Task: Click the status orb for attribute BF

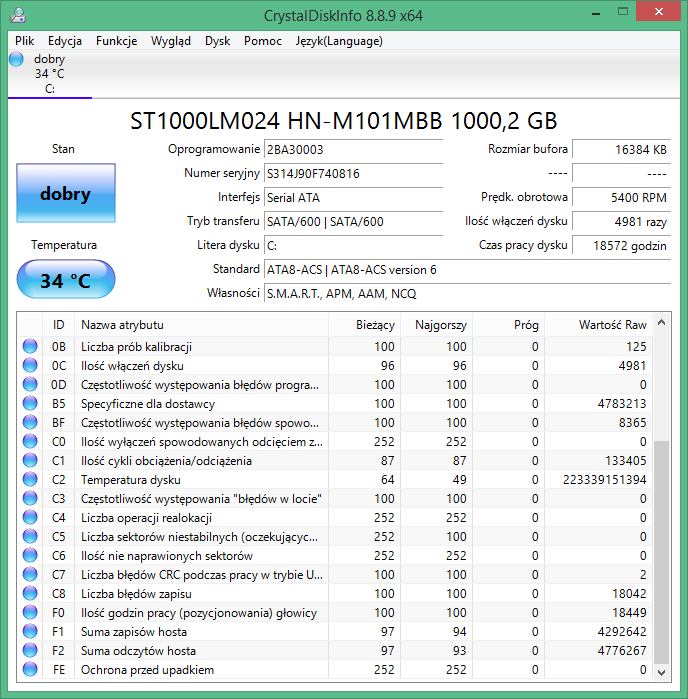Action: coord(30,422)
